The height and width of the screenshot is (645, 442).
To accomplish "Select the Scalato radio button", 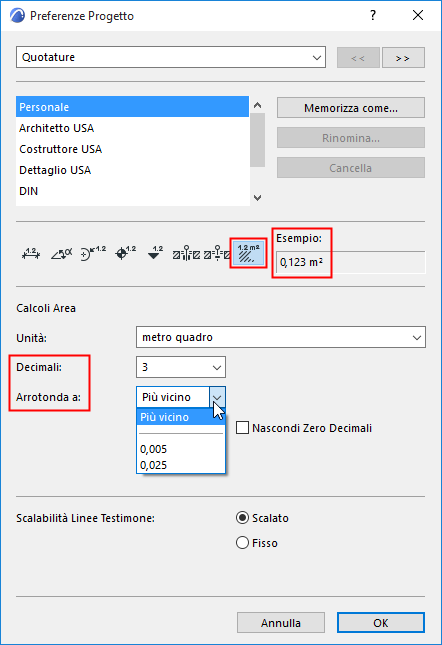I will click(243, 518).
